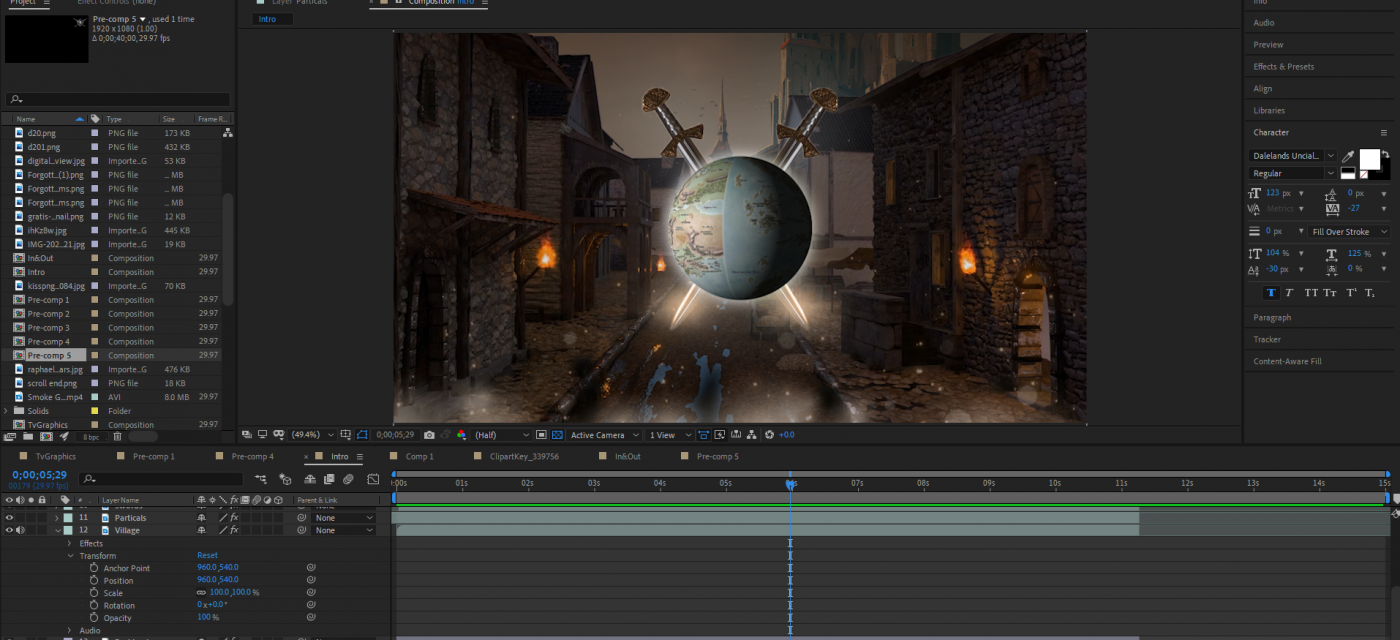Click the eyedropper in Character panel
Viewport: 1400px width, 640px height.
(x=1348, y=157)
